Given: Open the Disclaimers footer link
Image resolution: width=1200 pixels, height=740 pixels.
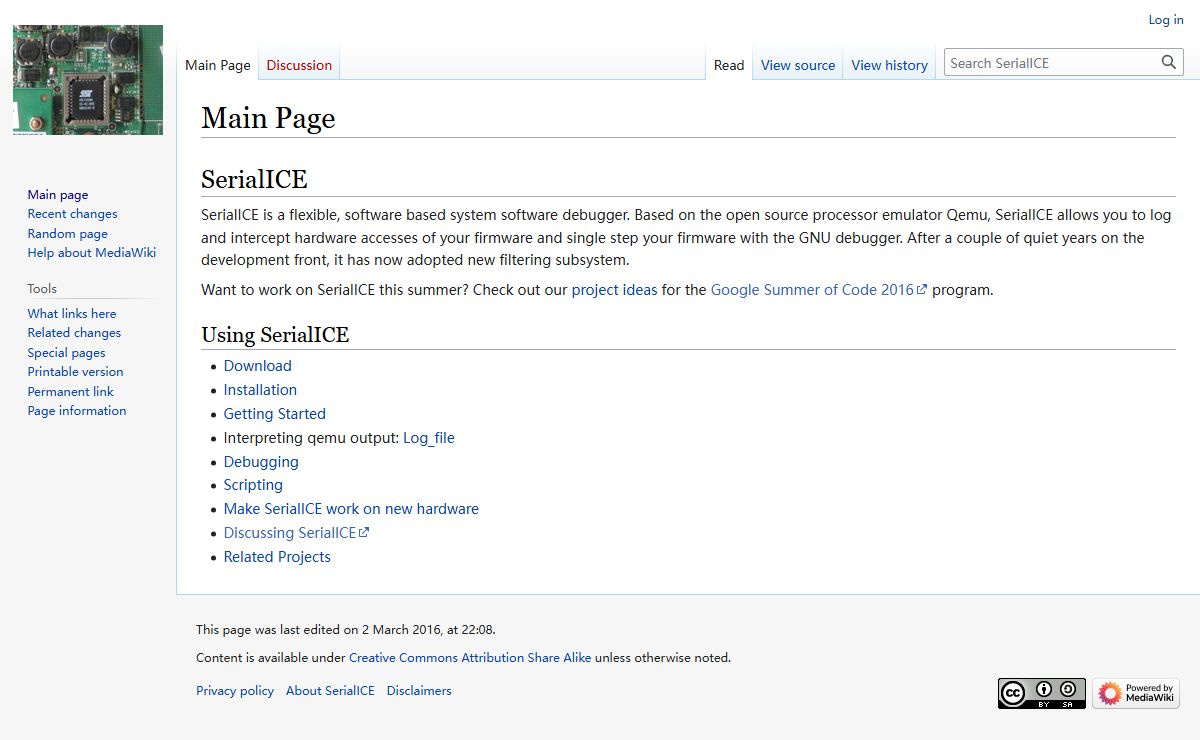Looking at the screenshot, I should click(419, 691).
